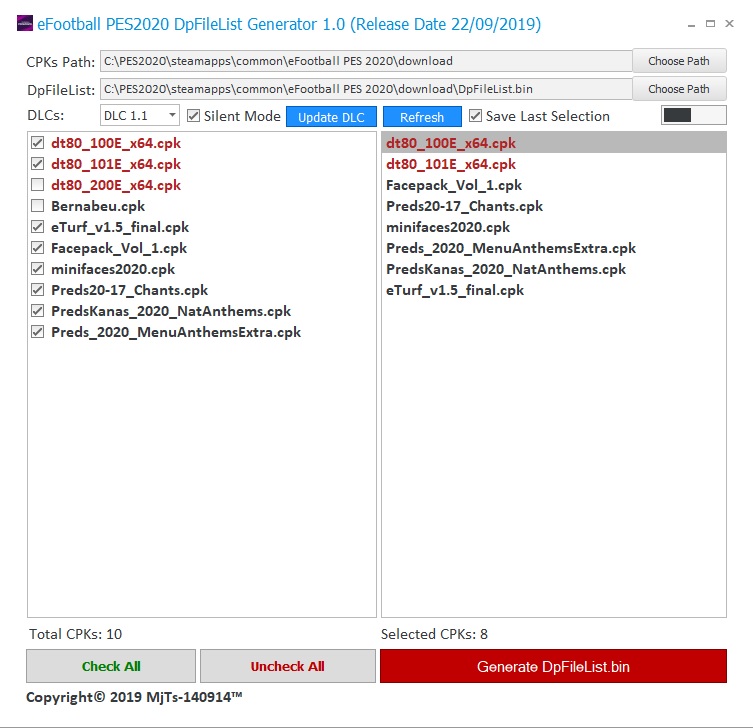
Task: Select Preds20-17_Chants.cpk in right list
Action: pos(554,206)
